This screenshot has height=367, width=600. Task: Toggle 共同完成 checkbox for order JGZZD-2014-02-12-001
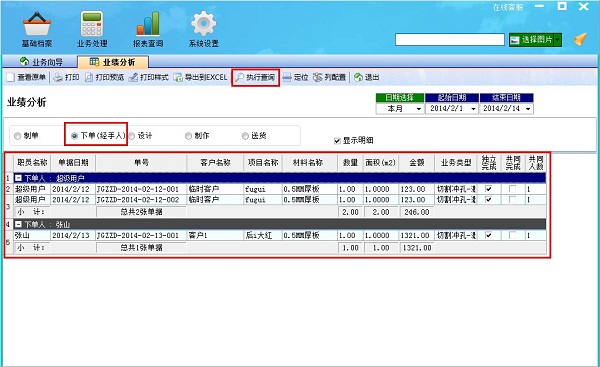512,189
